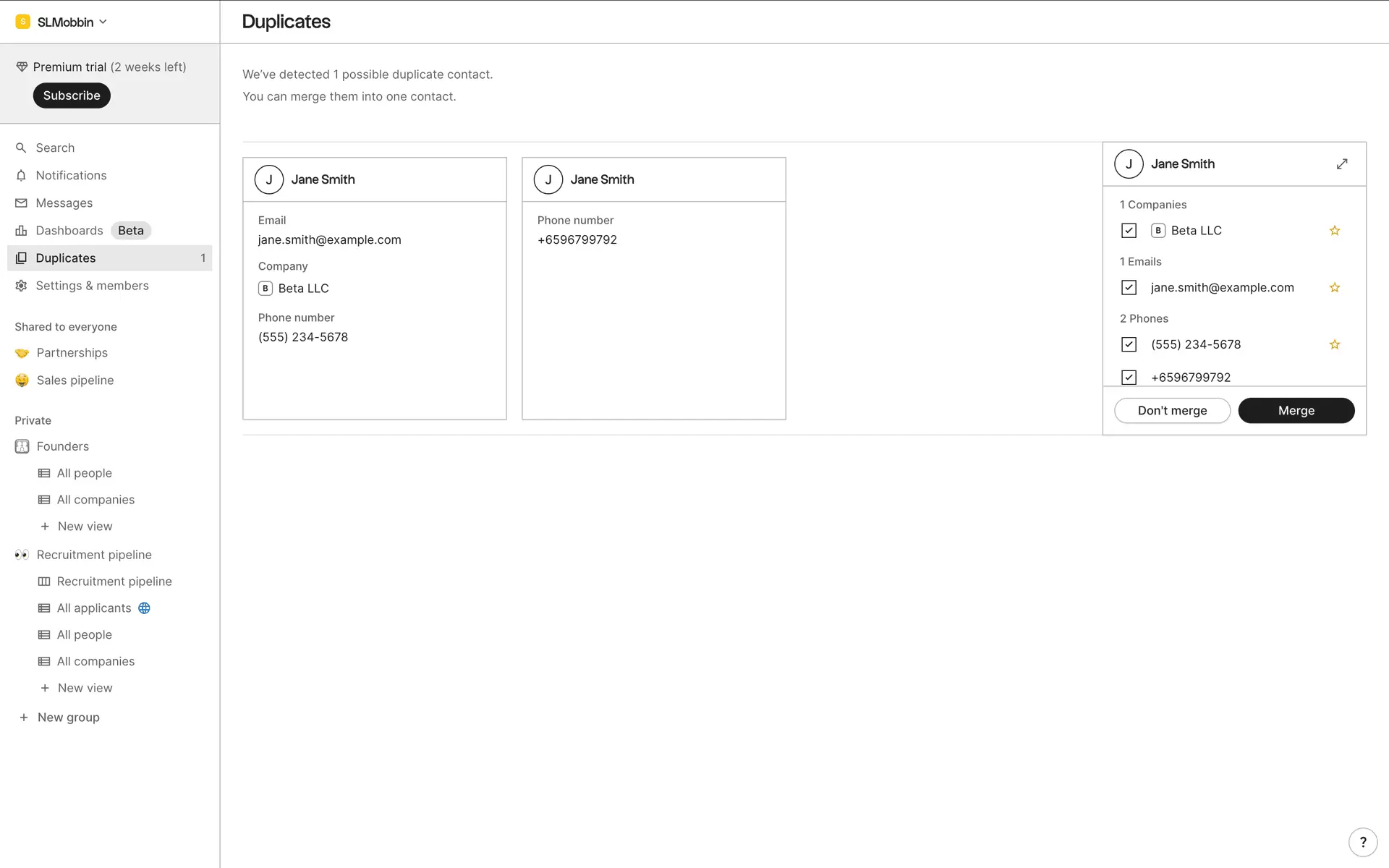The height and width of the screenshot is (868, 1389).
Task: Click the Subscribe button
Action: pos(72,95)
